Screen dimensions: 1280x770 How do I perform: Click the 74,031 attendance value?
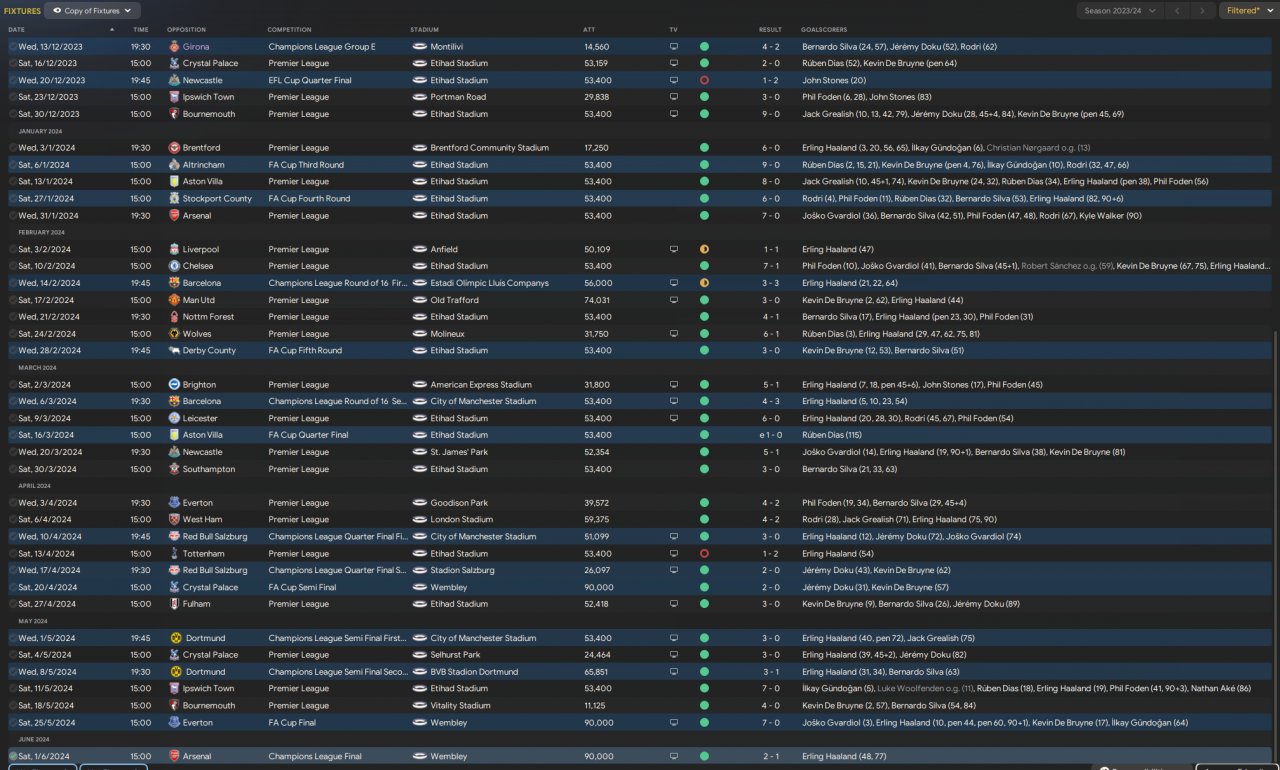point(596,300)
